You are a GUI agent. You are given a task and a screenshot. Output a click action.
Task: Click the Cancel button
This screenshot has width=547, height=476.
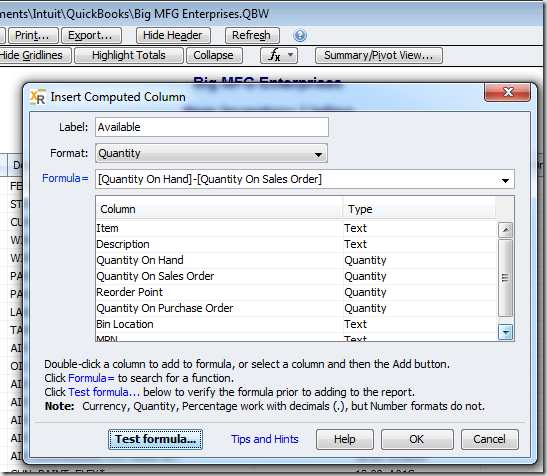click(x=490, y=439)
